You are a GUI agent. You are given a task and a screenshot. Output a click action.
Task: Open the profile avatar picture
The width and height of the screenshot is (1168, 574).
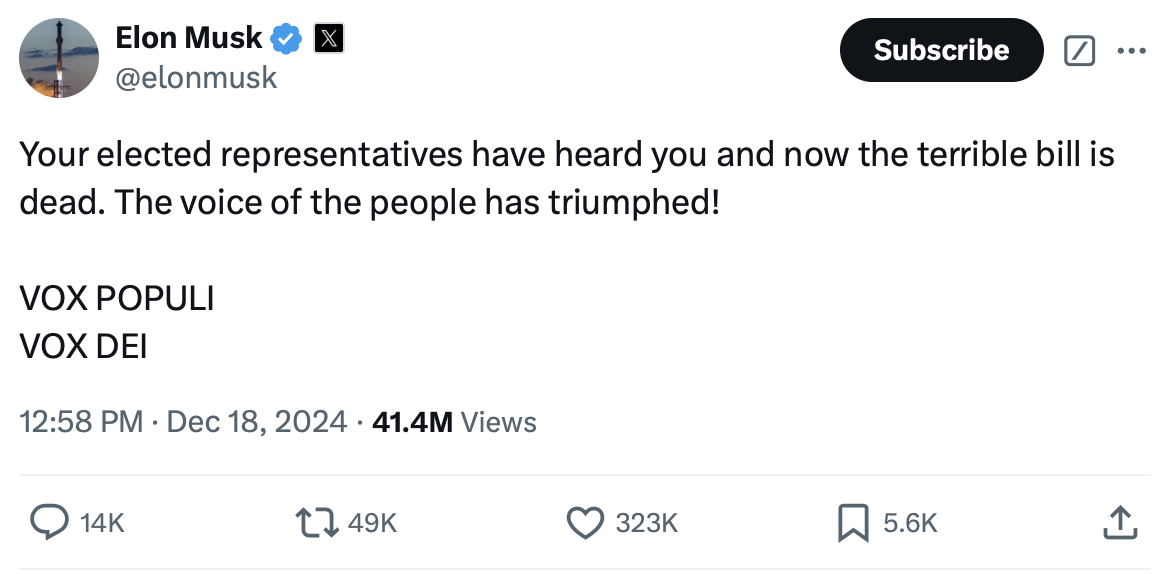click(59, 58)
